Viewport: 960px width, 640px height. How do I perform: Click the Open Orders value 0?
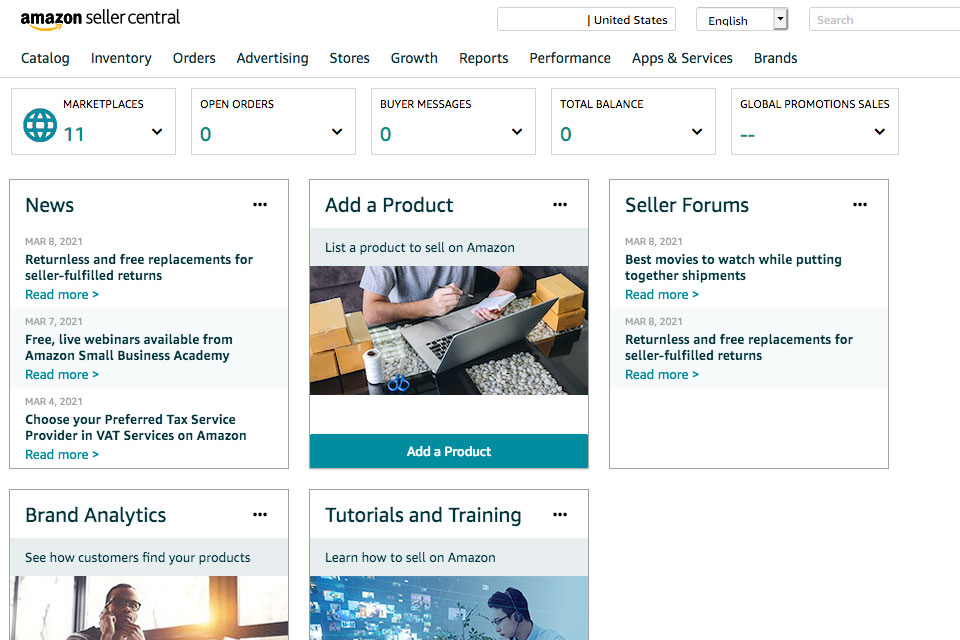(x=206, y=134)
